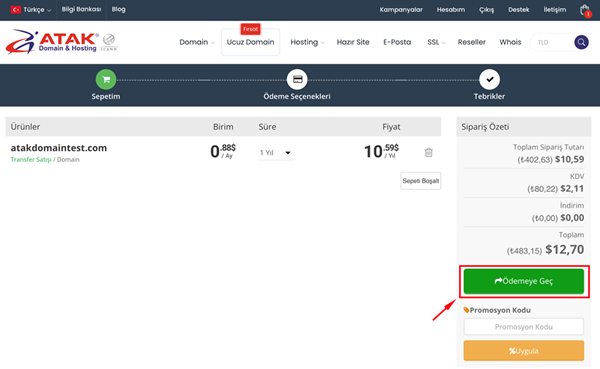Open Bilgi Bankası link
The width and height of the screenshot is (600, 369).
pos(82,9)
